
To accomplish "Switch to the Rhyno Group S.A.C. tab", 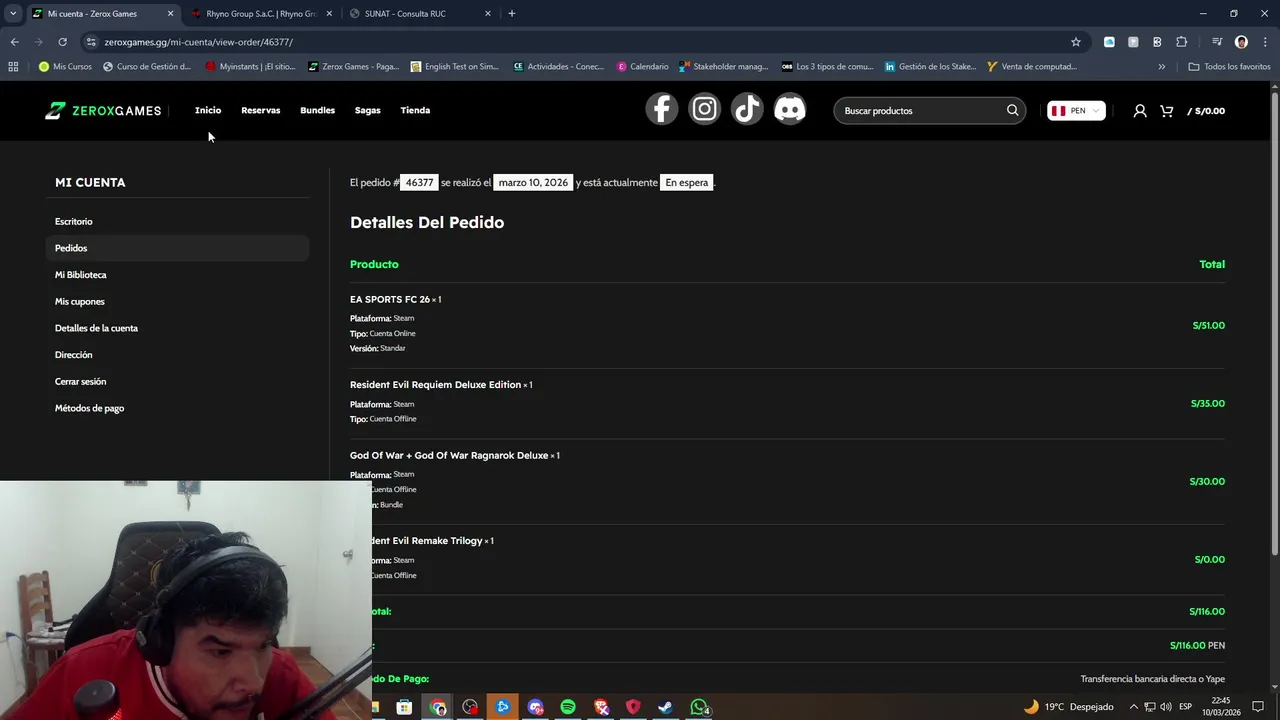I will coord(261,14).
